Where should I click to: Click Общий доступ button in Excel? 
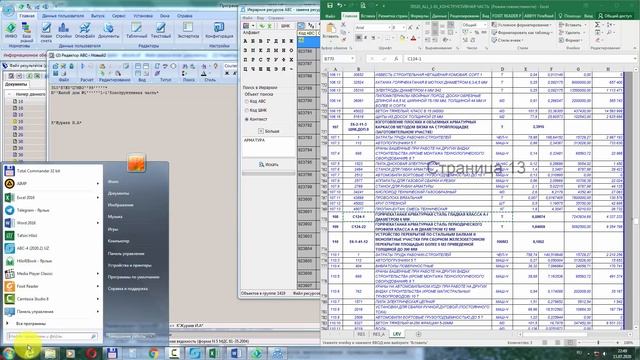615,16
